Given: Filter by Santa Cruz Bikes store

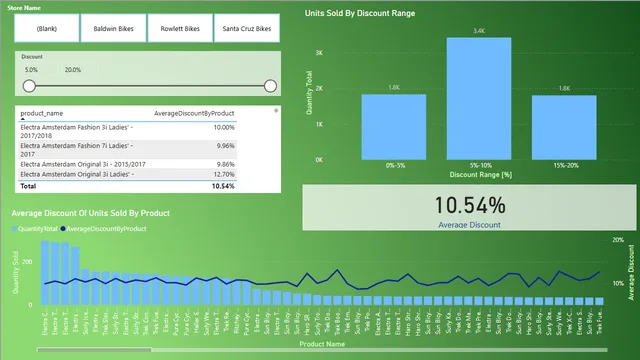Looking at the screenshot, I should point(247,28).
